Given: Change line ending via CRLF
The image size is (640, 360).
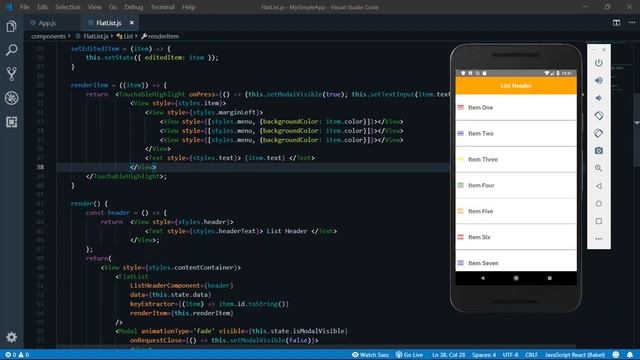Looking at the screenshot, I should pyautogui.click(x=531, y=355).
